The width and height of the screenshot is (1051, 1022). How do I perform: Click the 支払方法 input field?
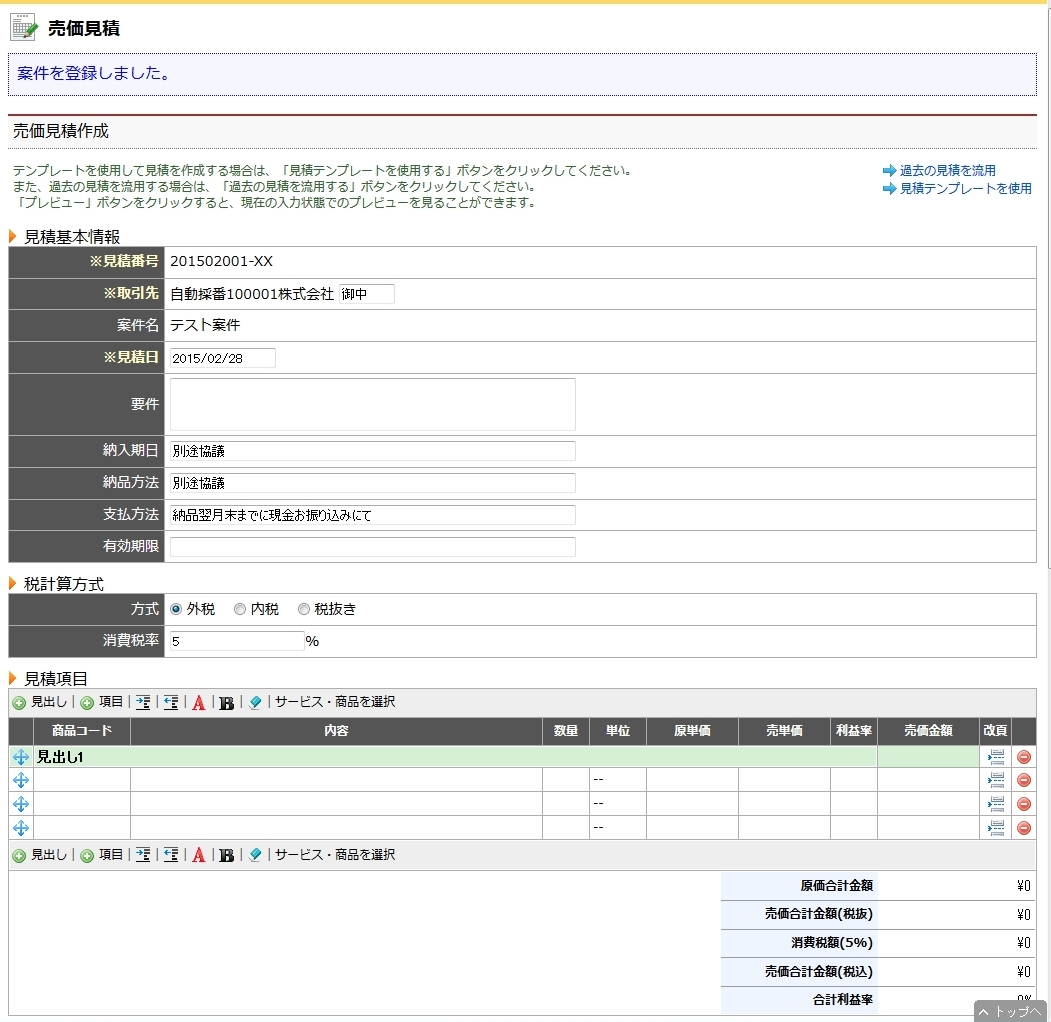[x=373, y=515]
